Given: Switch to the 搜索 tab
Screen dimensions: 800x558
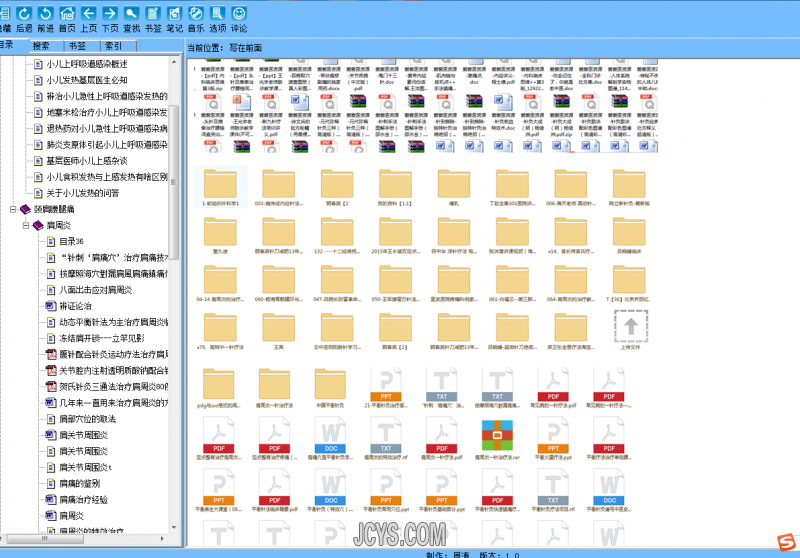Looking at the screenshot, I should [x=41, y=46].
